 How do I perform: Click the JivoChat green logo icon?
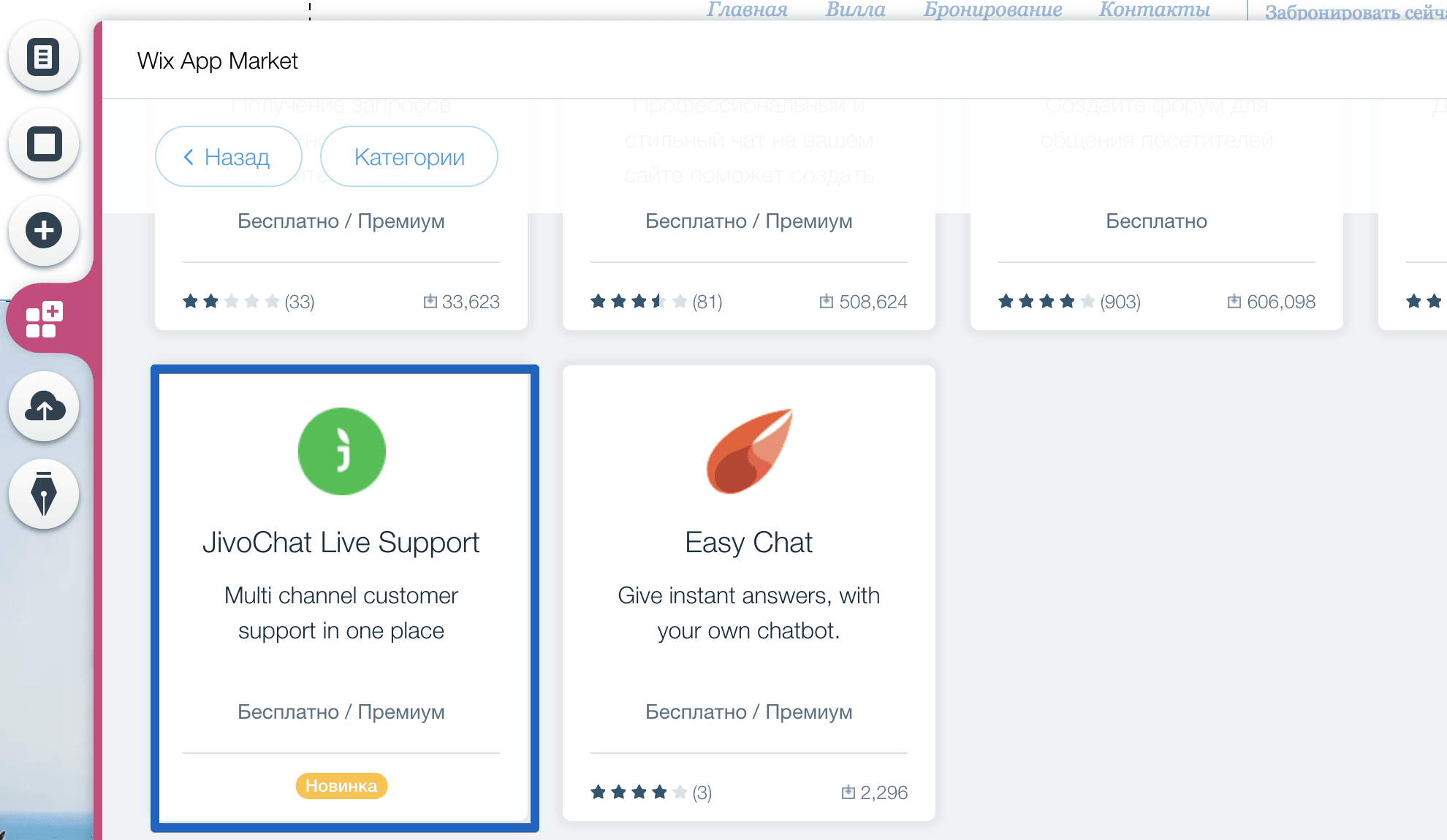click(341, 451)
